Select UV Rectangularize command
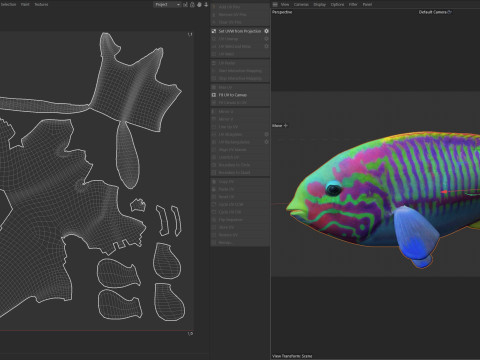Viewport: 480px width, 360px height. [x=240, y=142]
